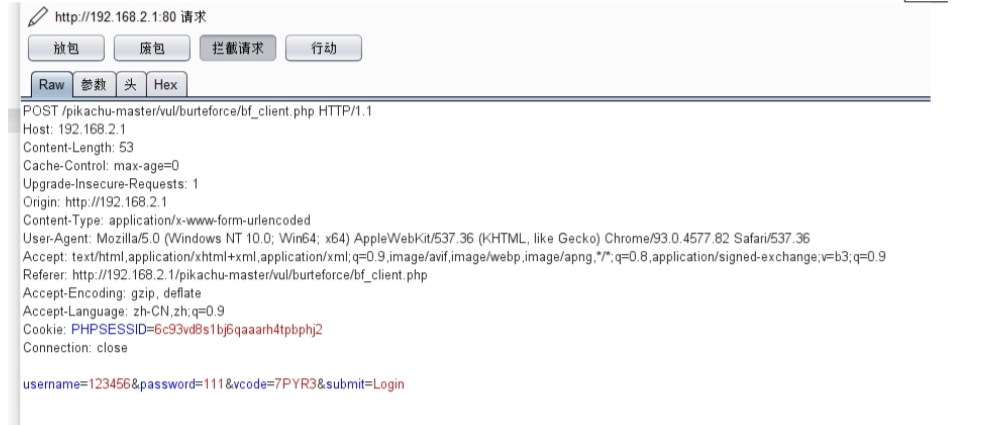Click the pencil edit icon beside the request URL
999x425 pixels.
point(38,16)
